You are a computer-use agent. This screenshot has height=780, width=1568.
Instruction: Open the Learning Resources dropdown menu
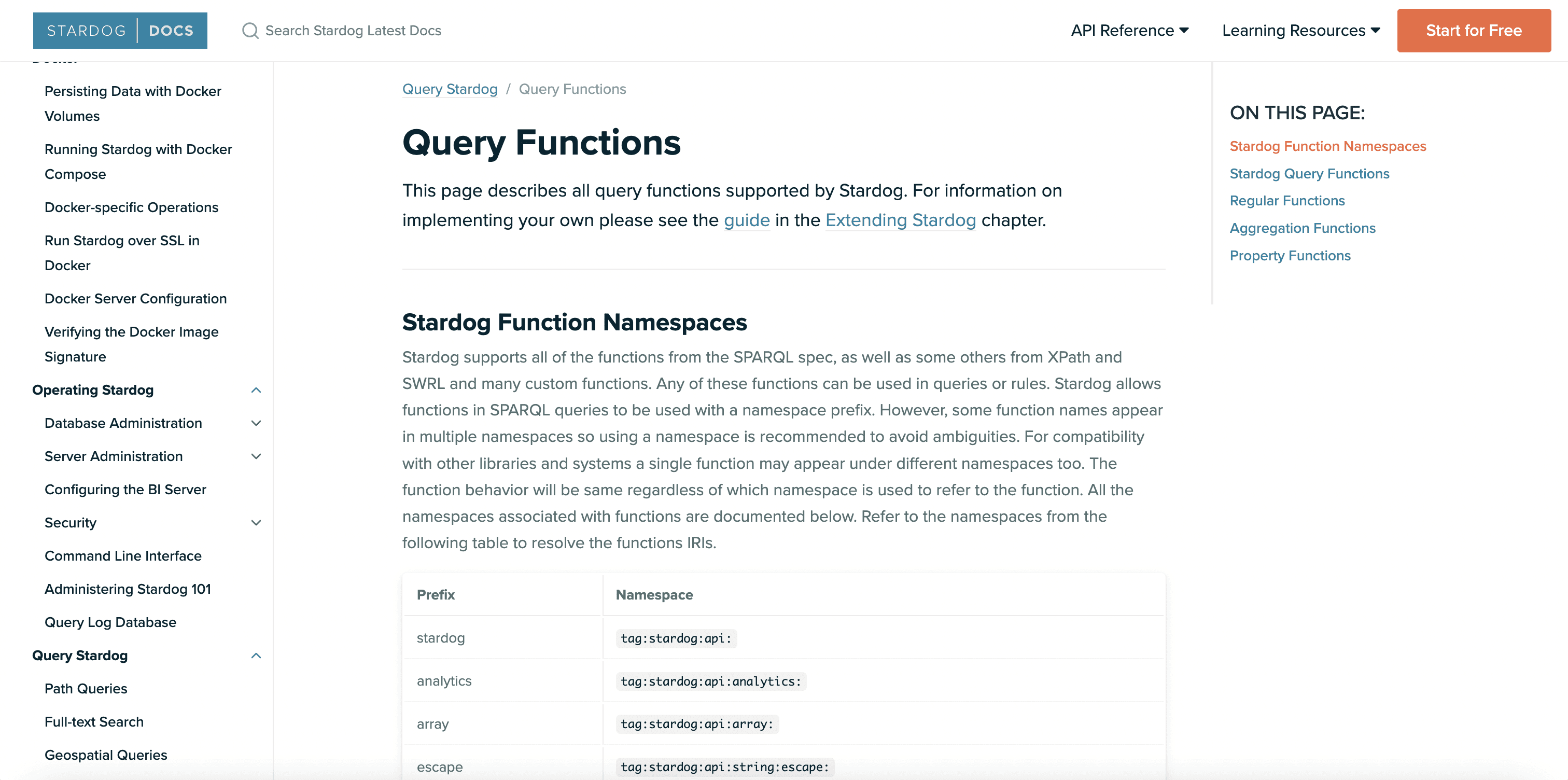[x=1300, y=31]
